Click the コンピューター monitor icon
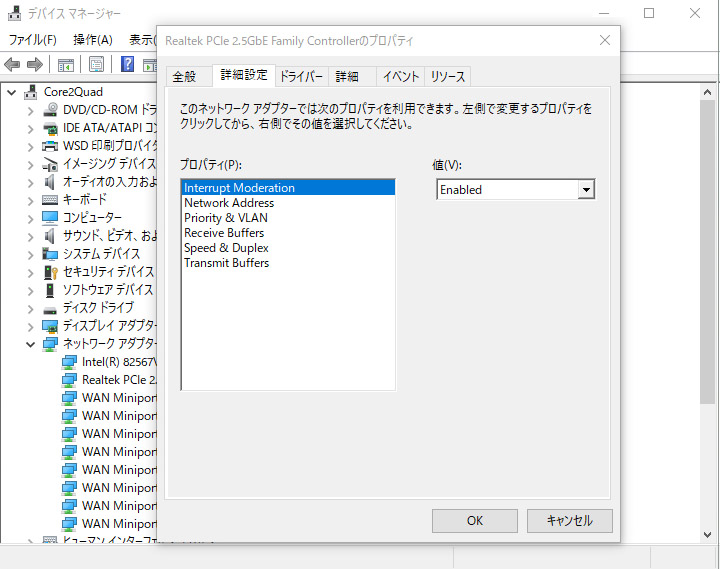Screen dimensions: 720x569 50,218
